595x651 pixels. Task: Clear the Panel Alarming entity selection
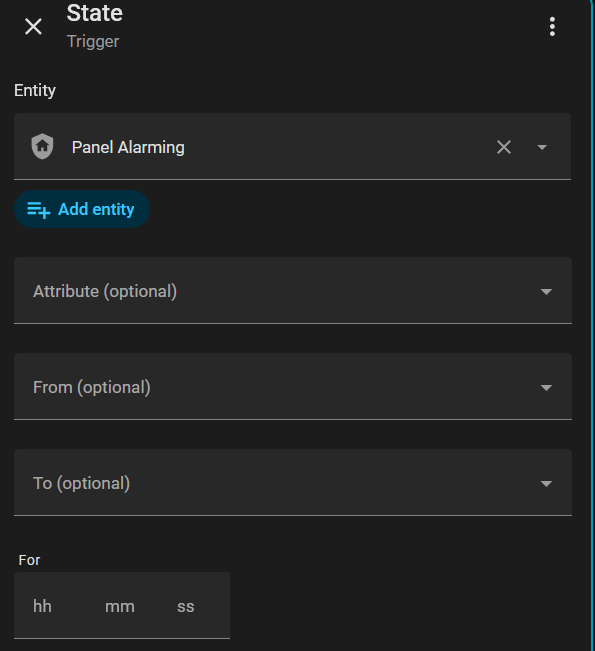coord(504,147)
